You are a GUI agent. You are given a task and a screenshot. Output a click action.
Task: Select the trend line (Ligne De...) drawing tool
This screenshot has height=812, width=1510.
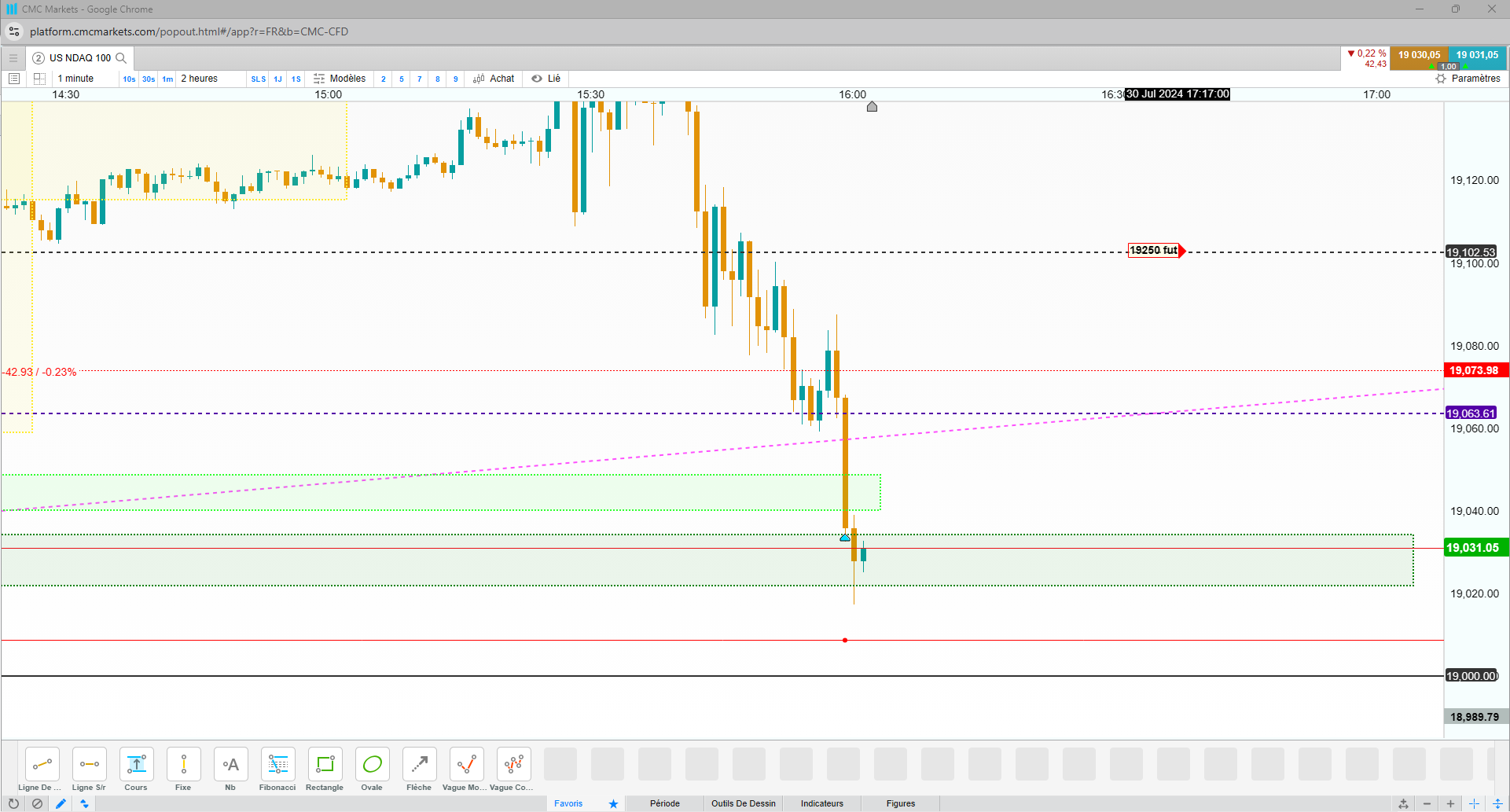pos(42,765)
